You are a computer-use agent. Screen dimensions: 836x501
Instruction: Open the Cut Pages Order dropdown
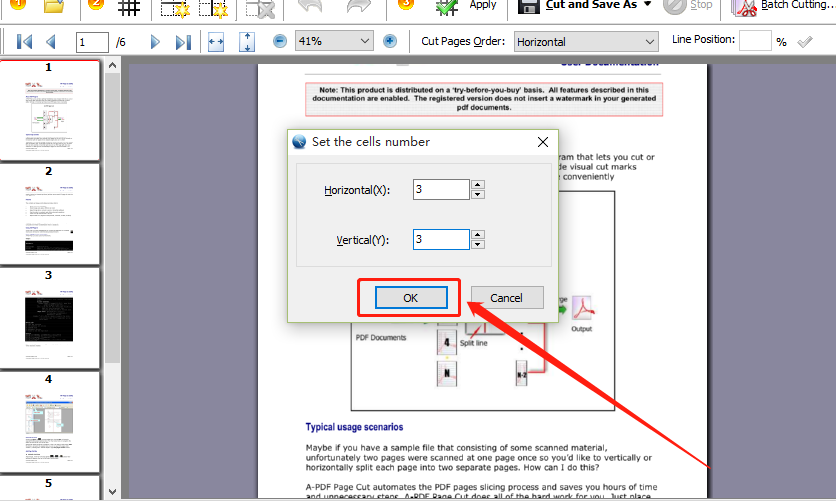(x=586, y=42)
